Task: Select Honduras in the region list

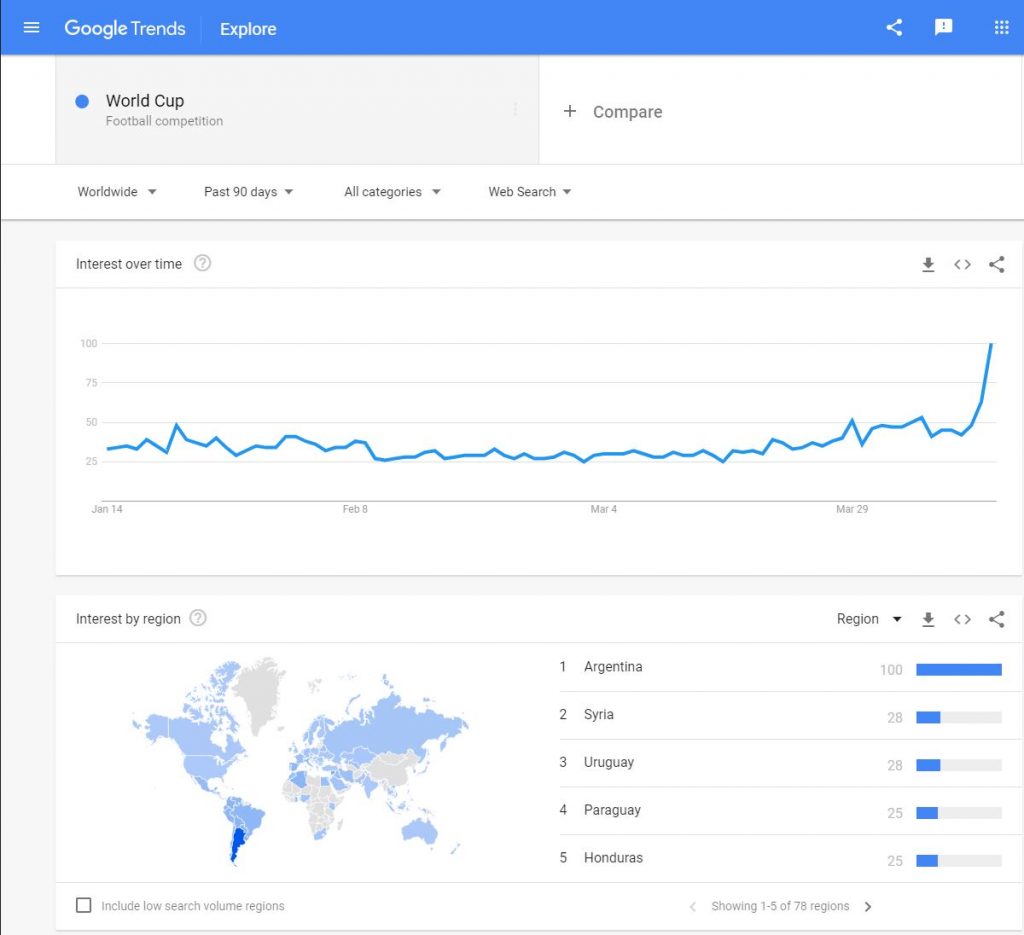Action: click(613, 857)
